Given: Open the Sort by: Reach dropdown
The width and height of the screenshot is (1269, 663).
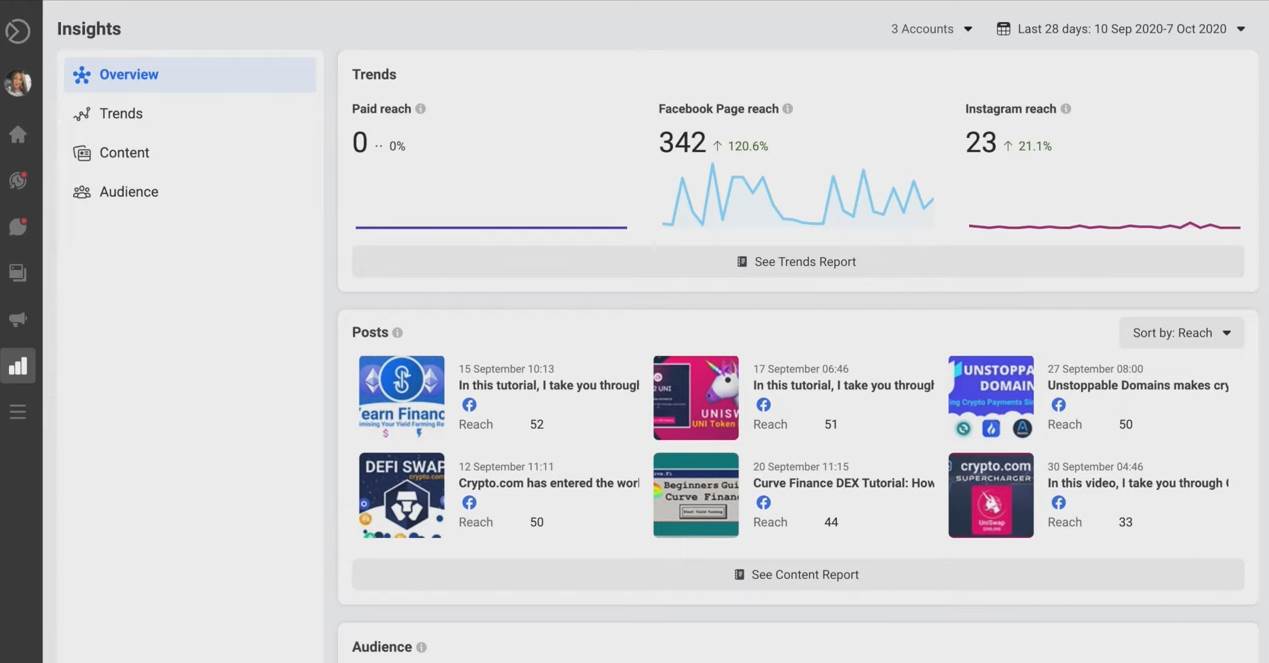Looking at the screenshot, I should click(1181, 333).
